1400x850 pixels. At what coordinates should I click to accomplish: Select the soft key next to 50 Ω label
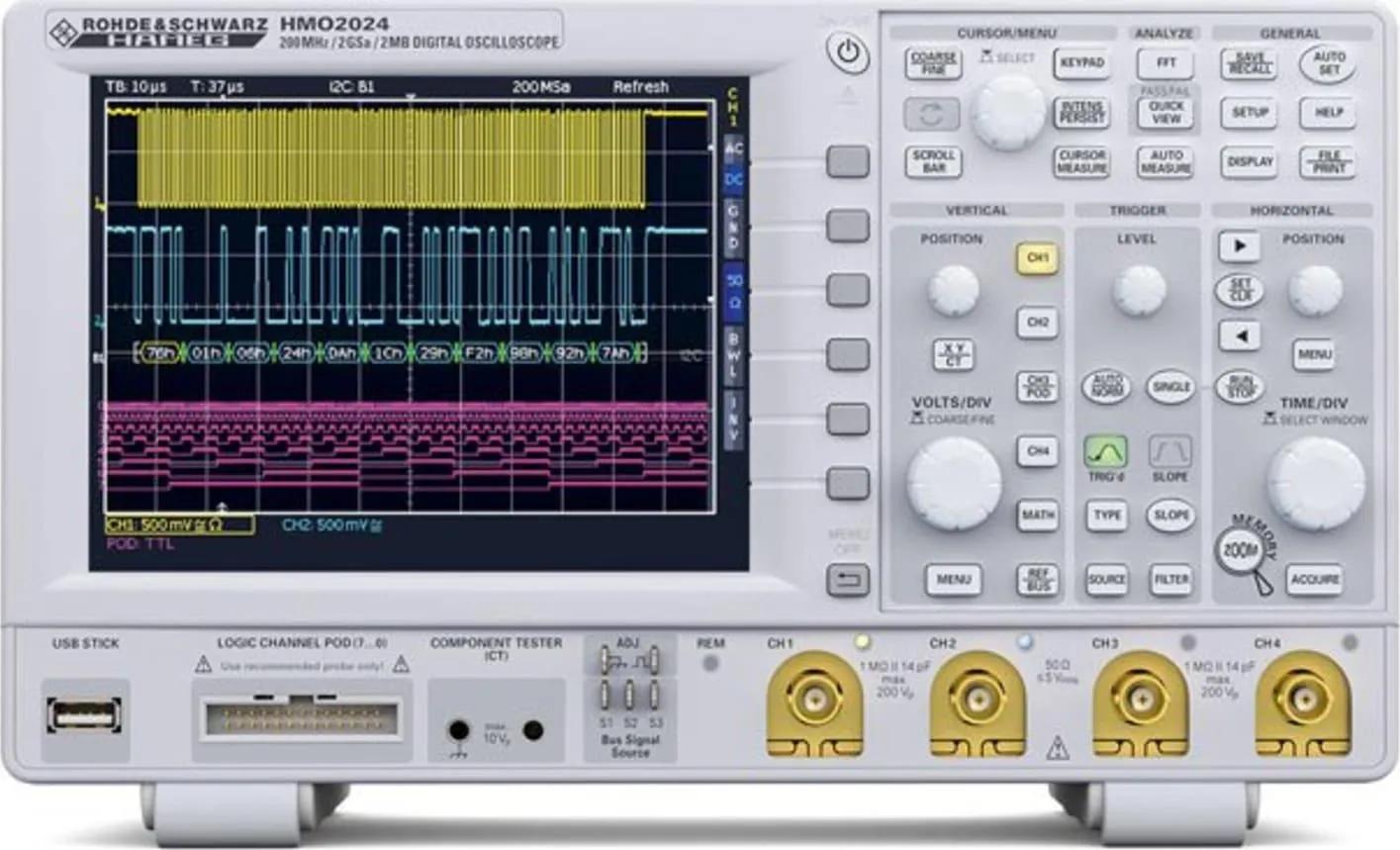(848, 290)
